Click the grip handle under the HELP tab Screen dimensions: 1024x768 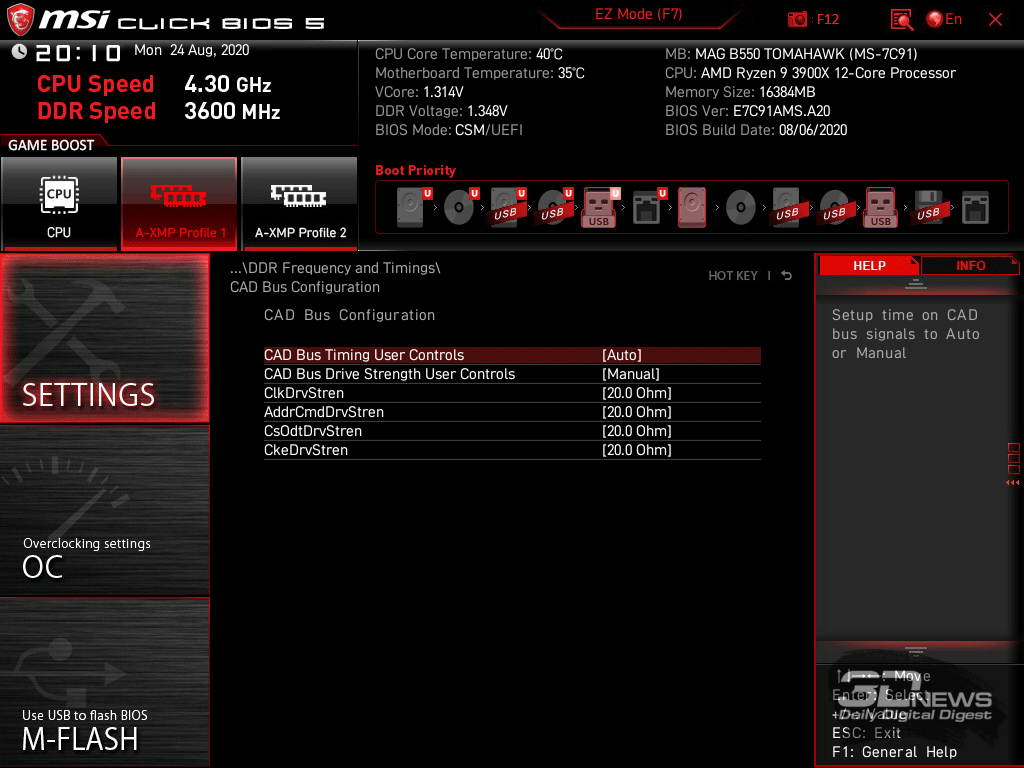[x=916, y=283]
